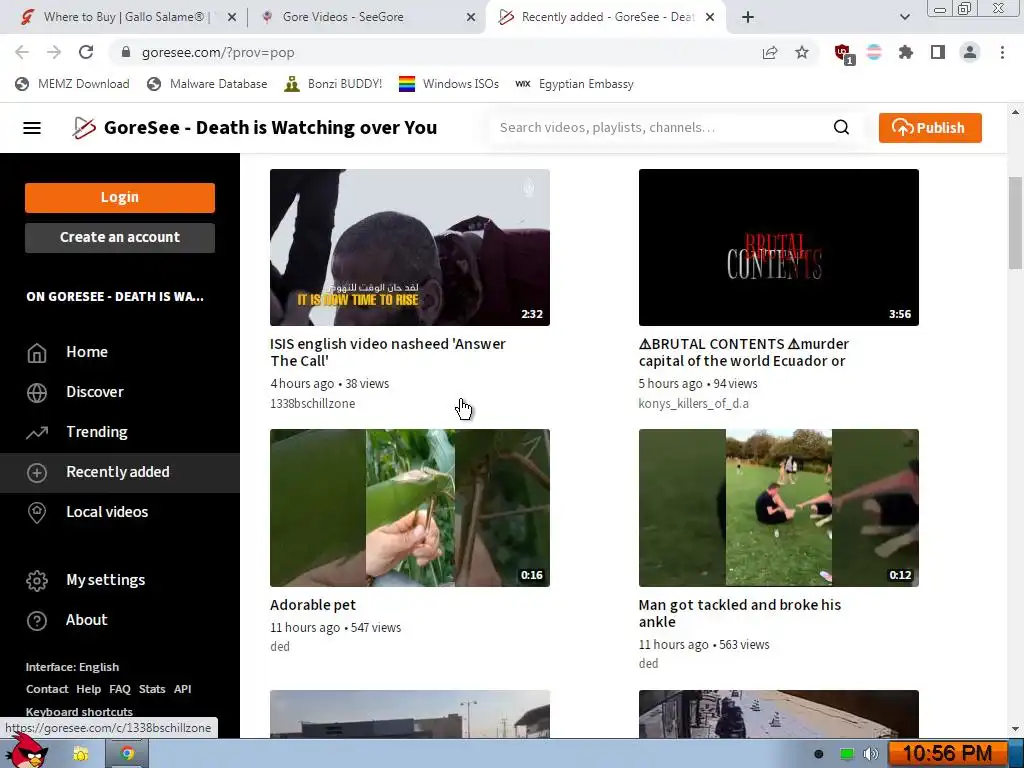Open the Malware Database bookmark
Screen dimensions: 1024x768
click(207, 84)
